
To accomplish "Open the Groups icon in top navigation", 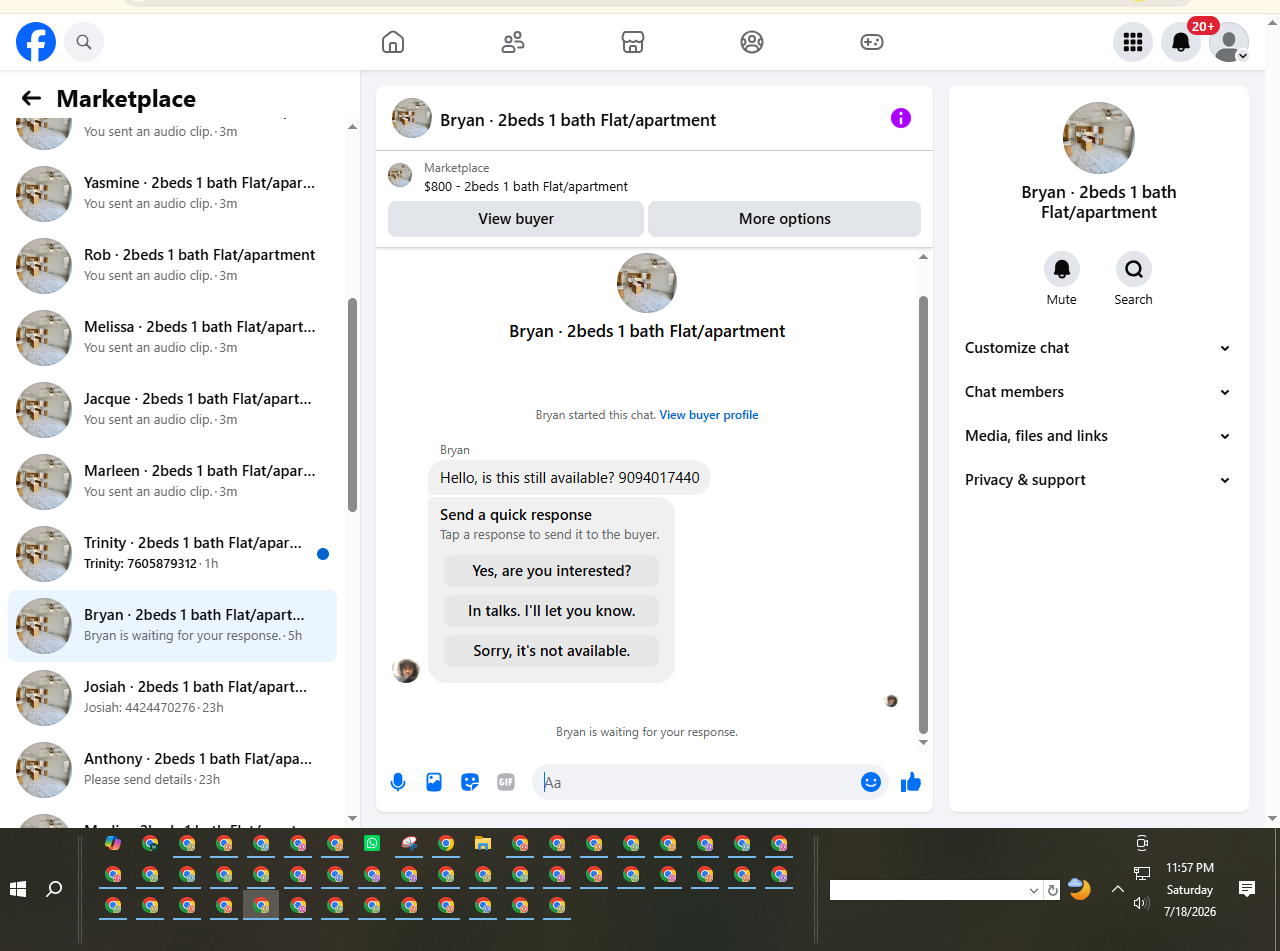I will point(752,42).
